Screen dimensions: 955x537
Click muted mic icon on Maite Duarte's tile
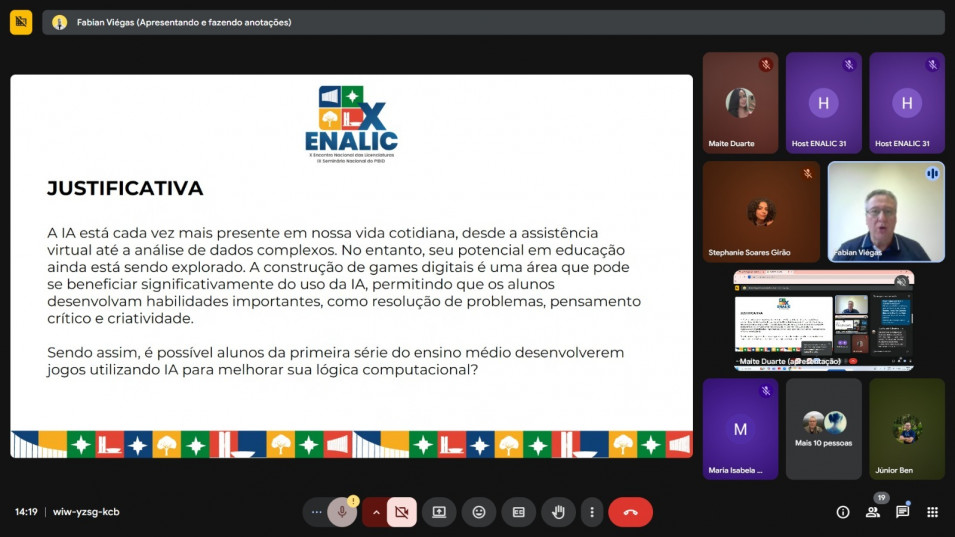[x=766, y=65]
